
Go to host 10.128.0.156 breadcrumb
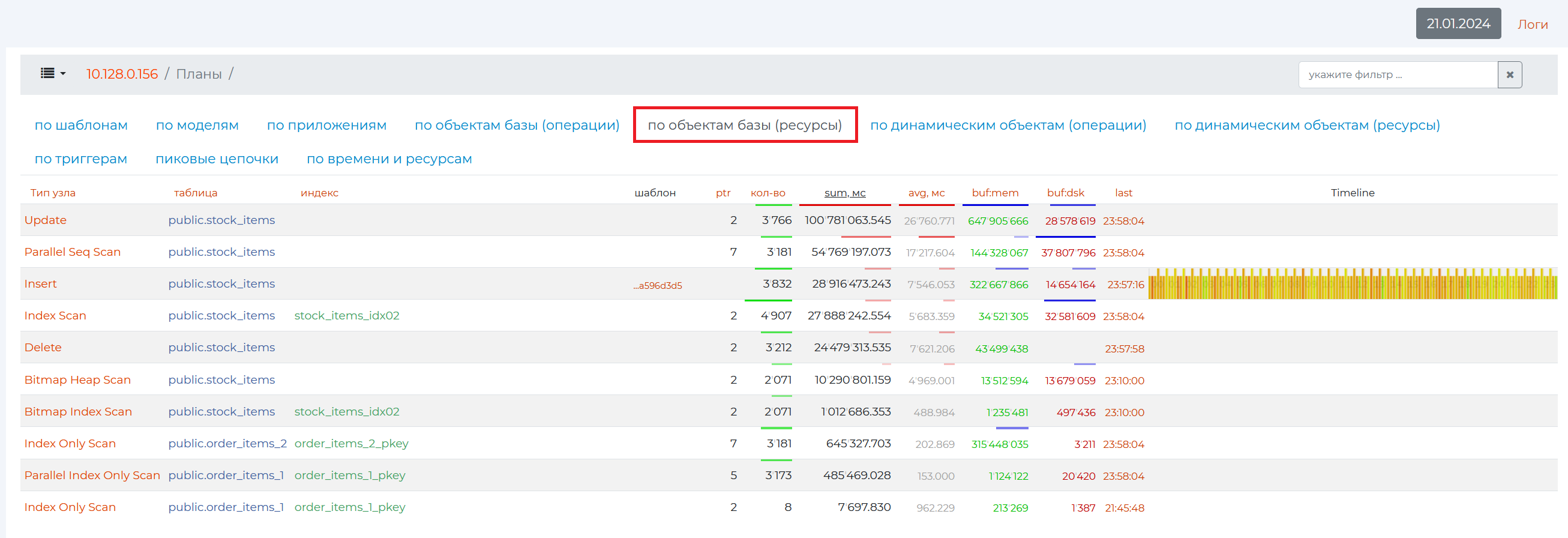(122, 74)
